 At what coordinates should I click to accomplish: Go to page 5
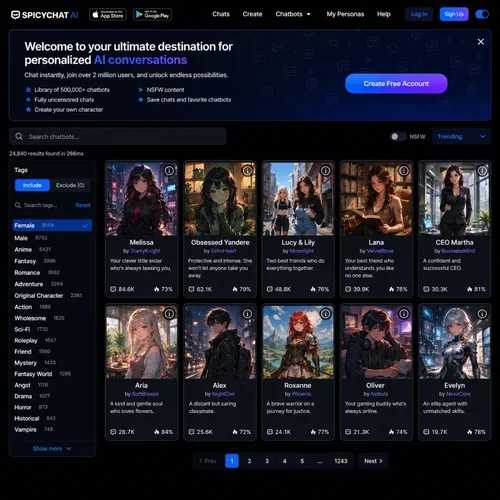[302, 461]
